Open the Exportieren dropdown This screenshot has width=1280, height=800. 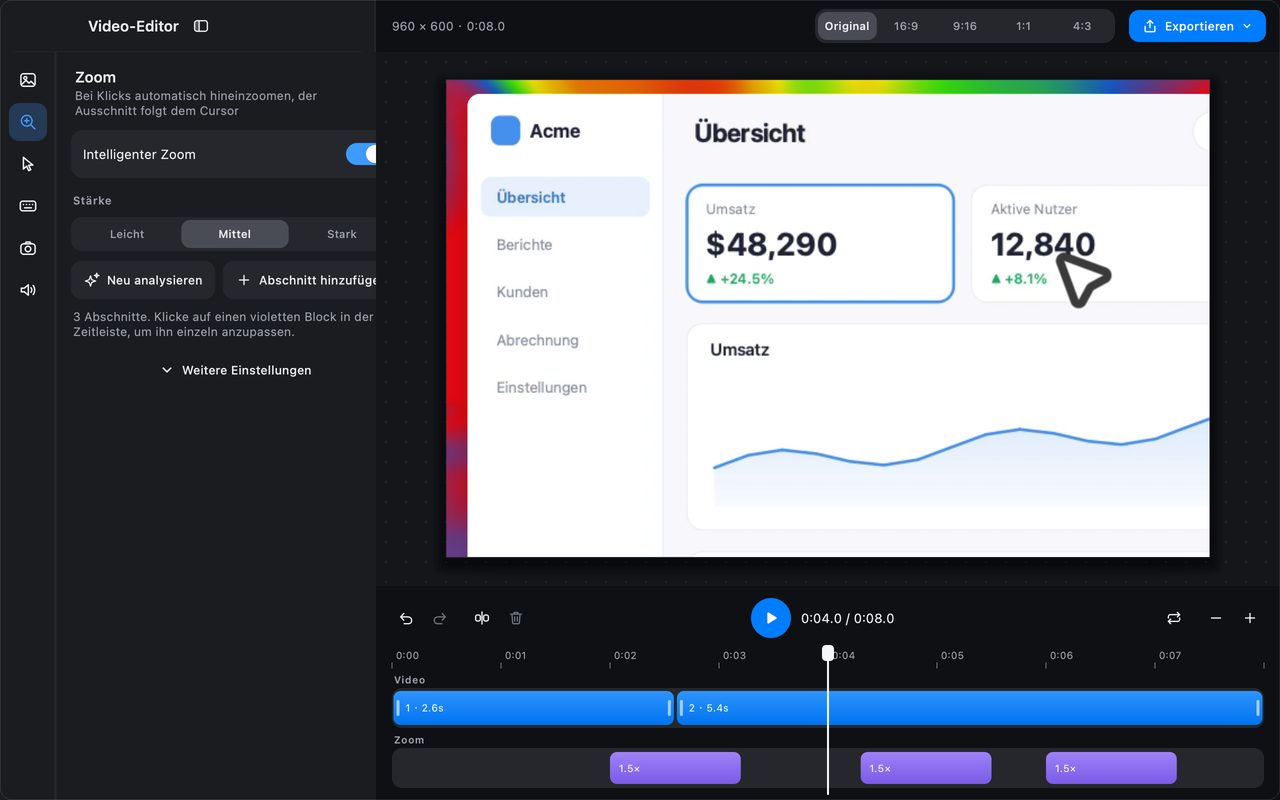click(1197, 26)
